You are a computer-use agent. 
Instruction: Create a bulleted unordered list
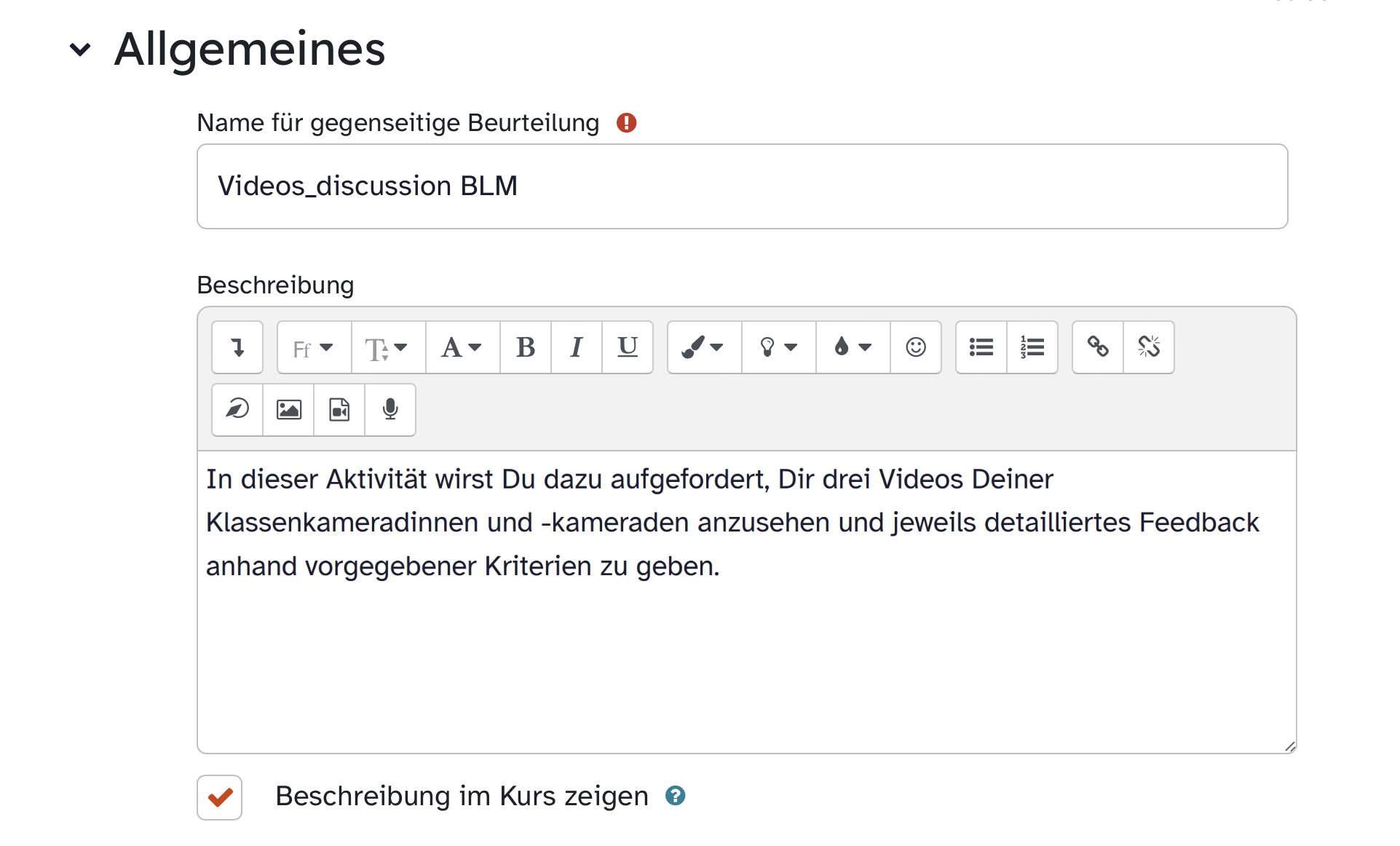(x=981, y=347)
